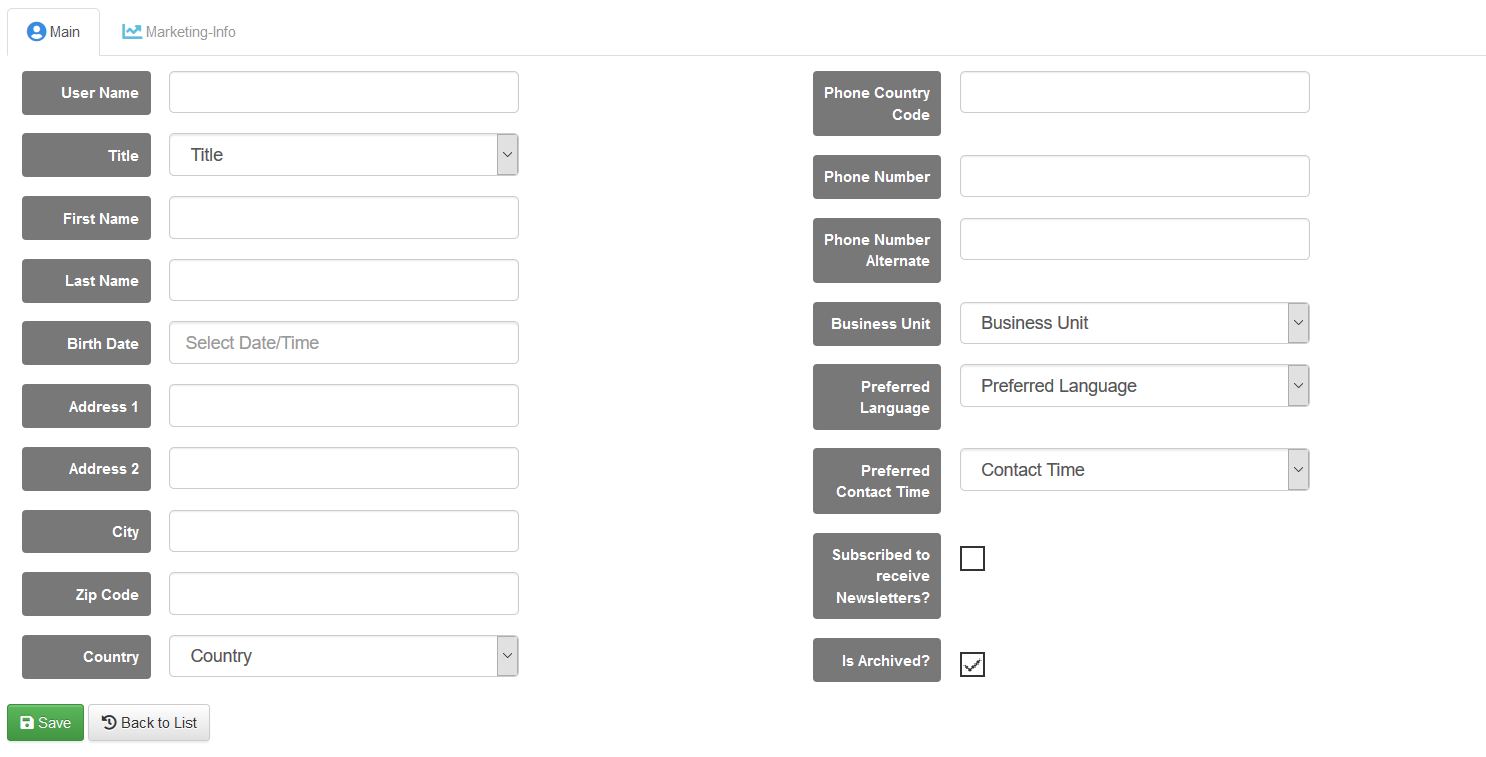Click the user icon on Main tab

click(36, 32)
